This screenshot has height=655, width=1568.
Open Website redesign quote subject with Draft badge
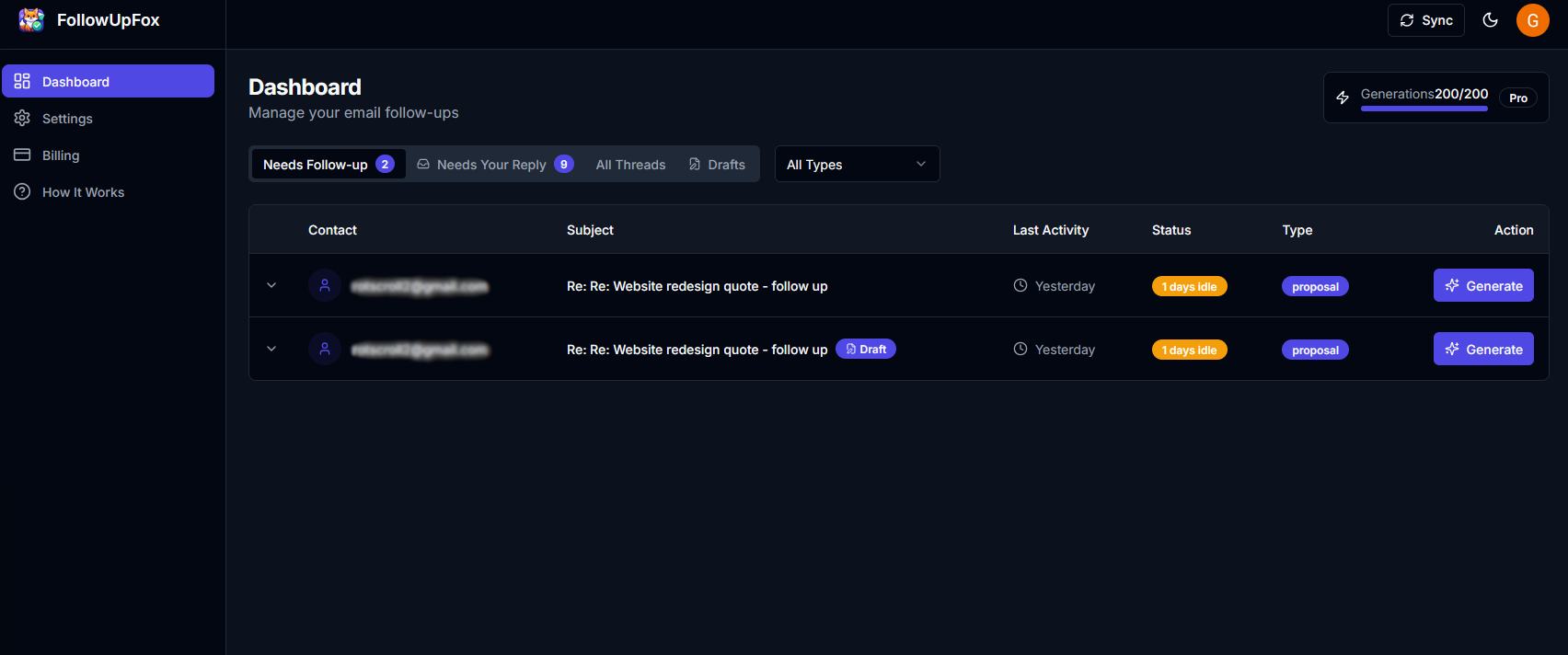tap(697, 350)
